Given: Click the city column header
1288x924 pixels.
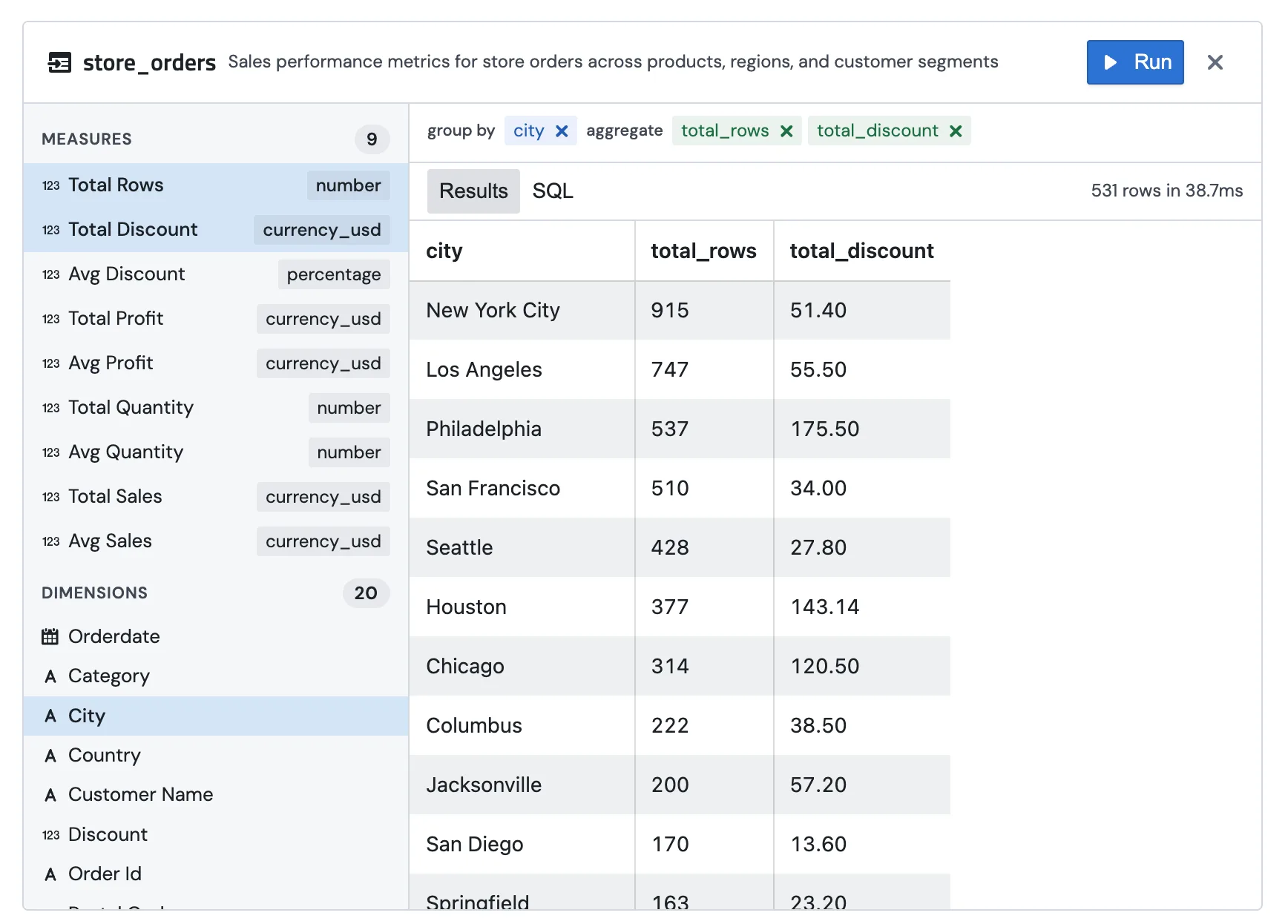Looking at the screenshot, I should click(522, 251).
